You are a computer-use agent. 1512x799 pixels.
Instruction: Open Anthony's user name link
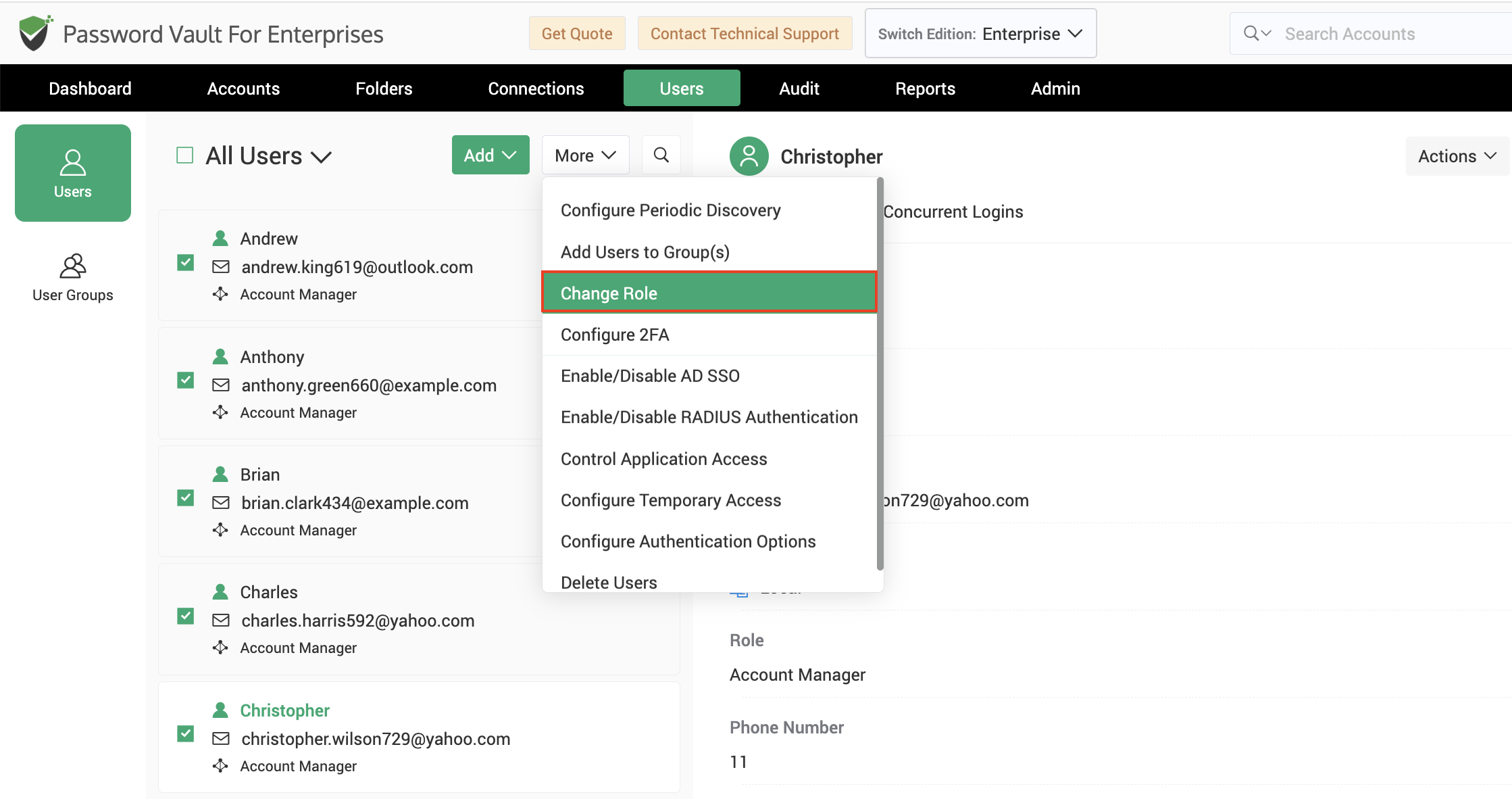tap(272, 357)
